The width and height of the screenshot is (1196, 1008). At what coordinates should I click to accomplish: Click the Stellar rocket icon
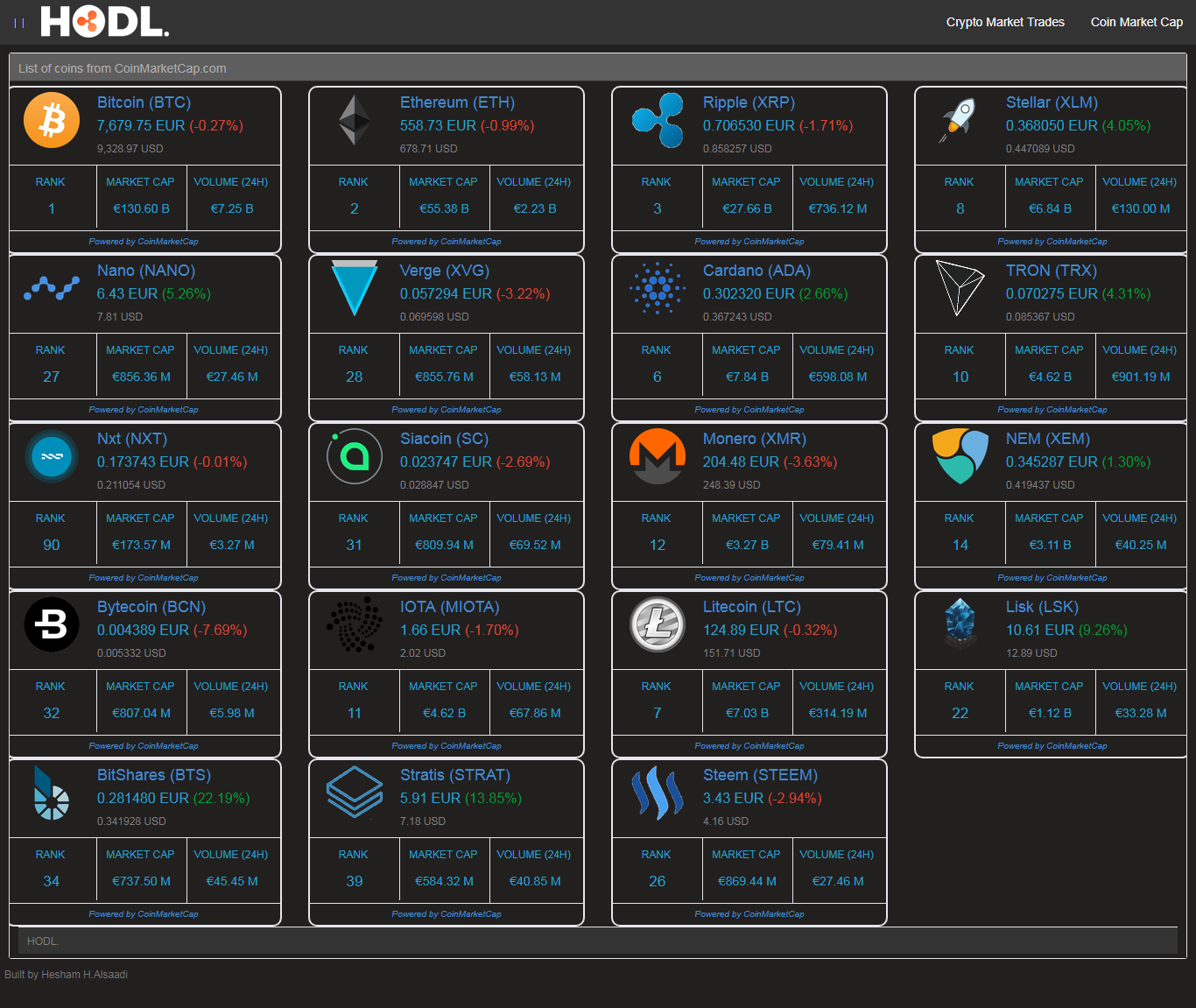(x=959, y=120)
